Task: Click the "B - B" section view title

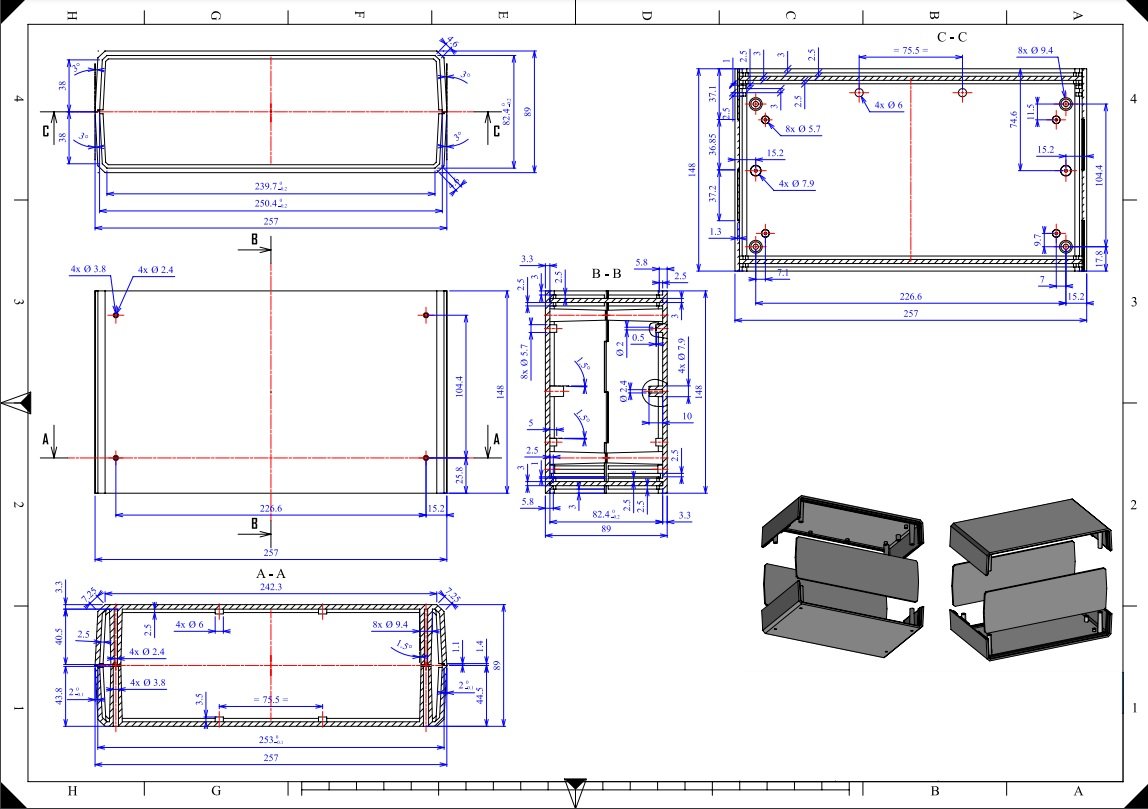Action: pyautogui.click(x=608, y=271)
